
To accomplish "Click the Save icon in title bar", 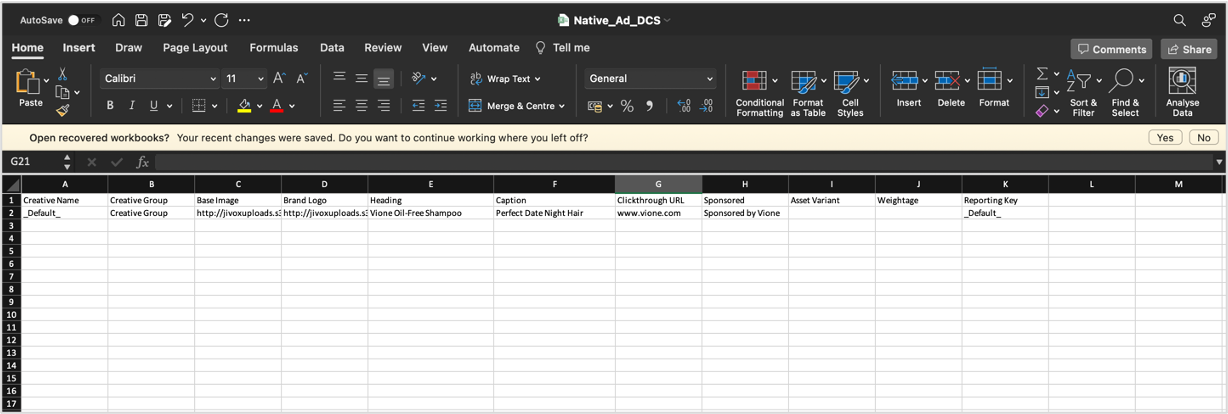I will [142, 20].
